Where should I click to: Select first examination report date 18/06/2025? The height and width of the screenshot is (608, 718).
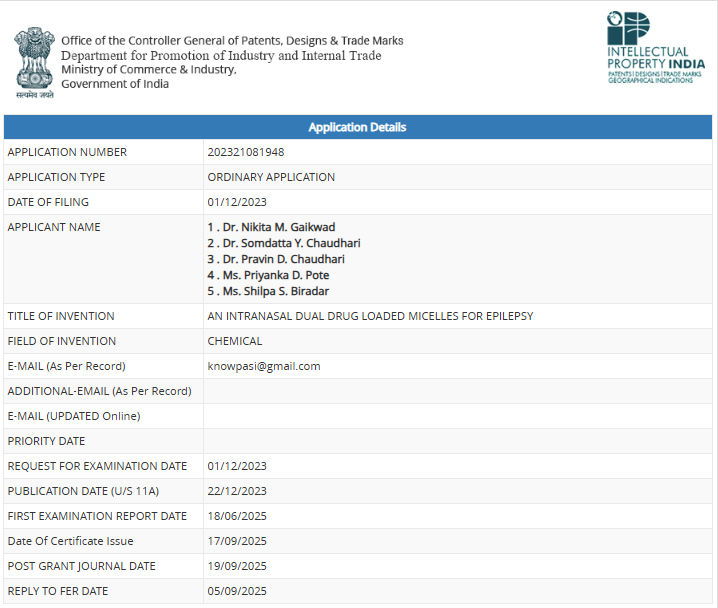[237, 516]
